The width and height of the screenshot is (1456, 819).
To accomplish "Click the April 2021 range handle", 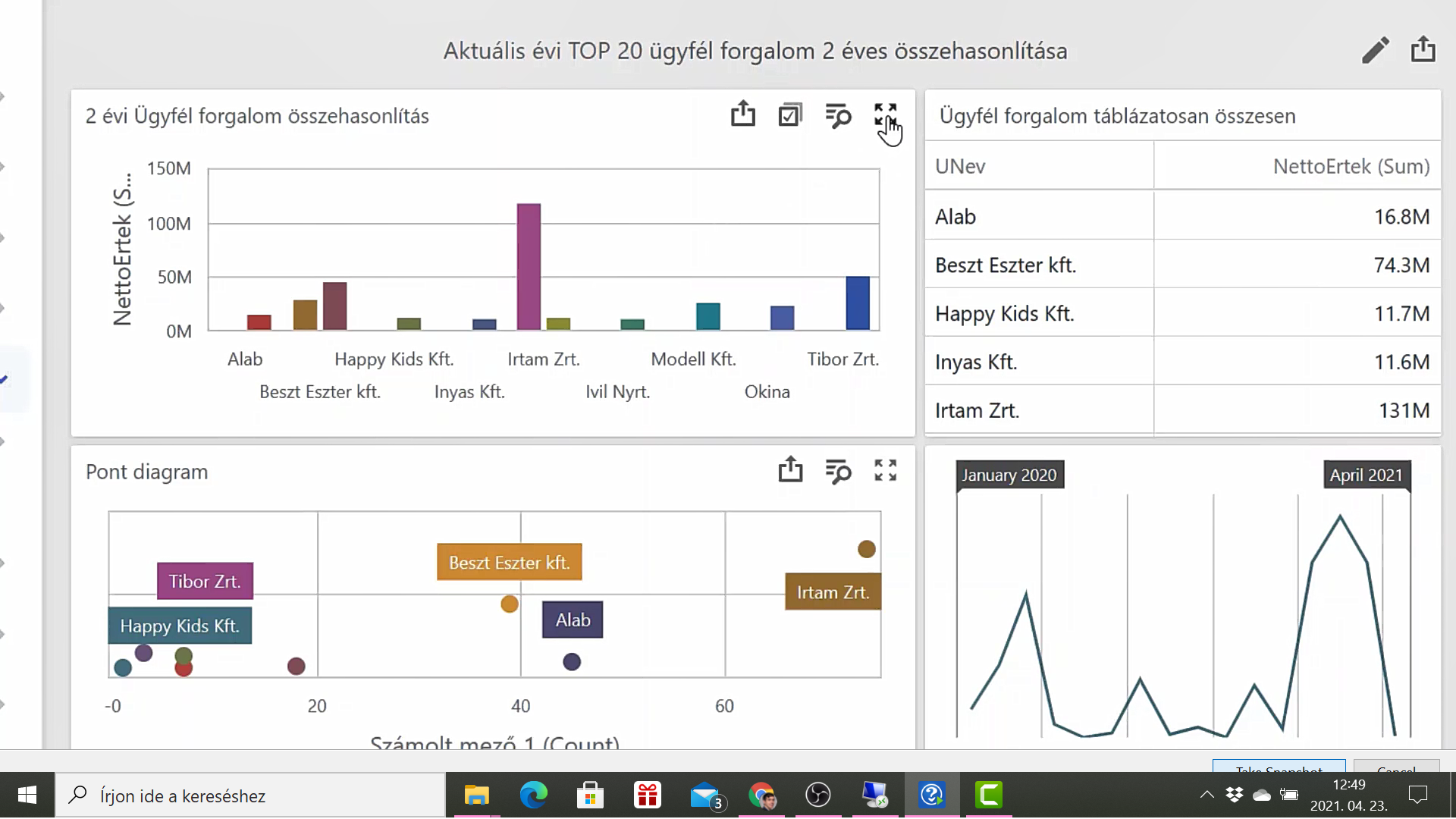I will coord(1367,475).
